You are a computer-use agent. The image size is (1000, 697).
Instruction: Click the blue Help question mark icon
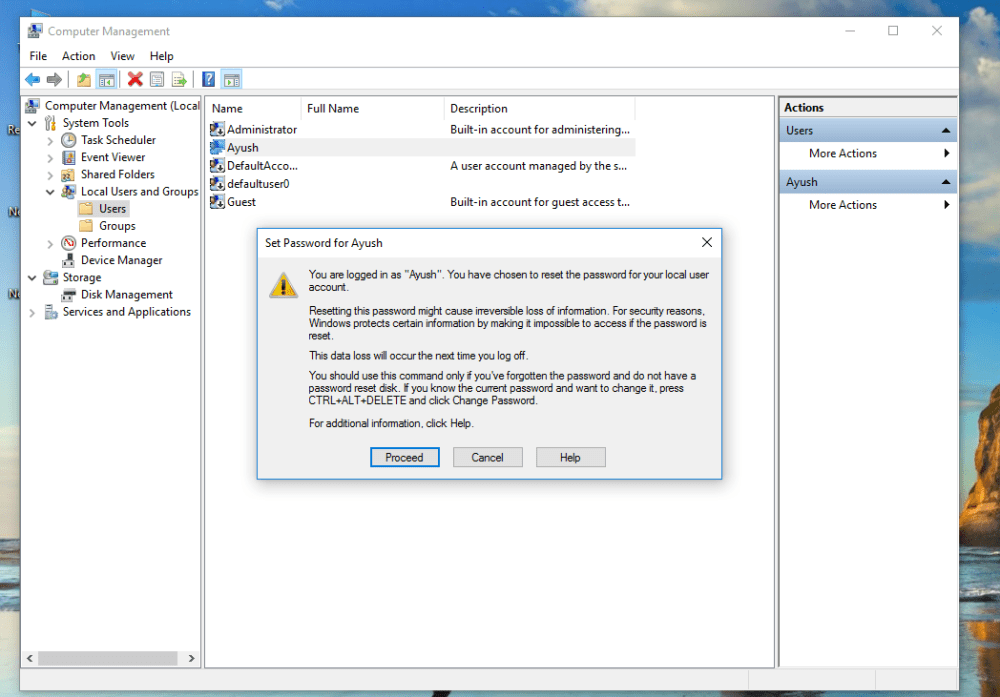[208, 80]
